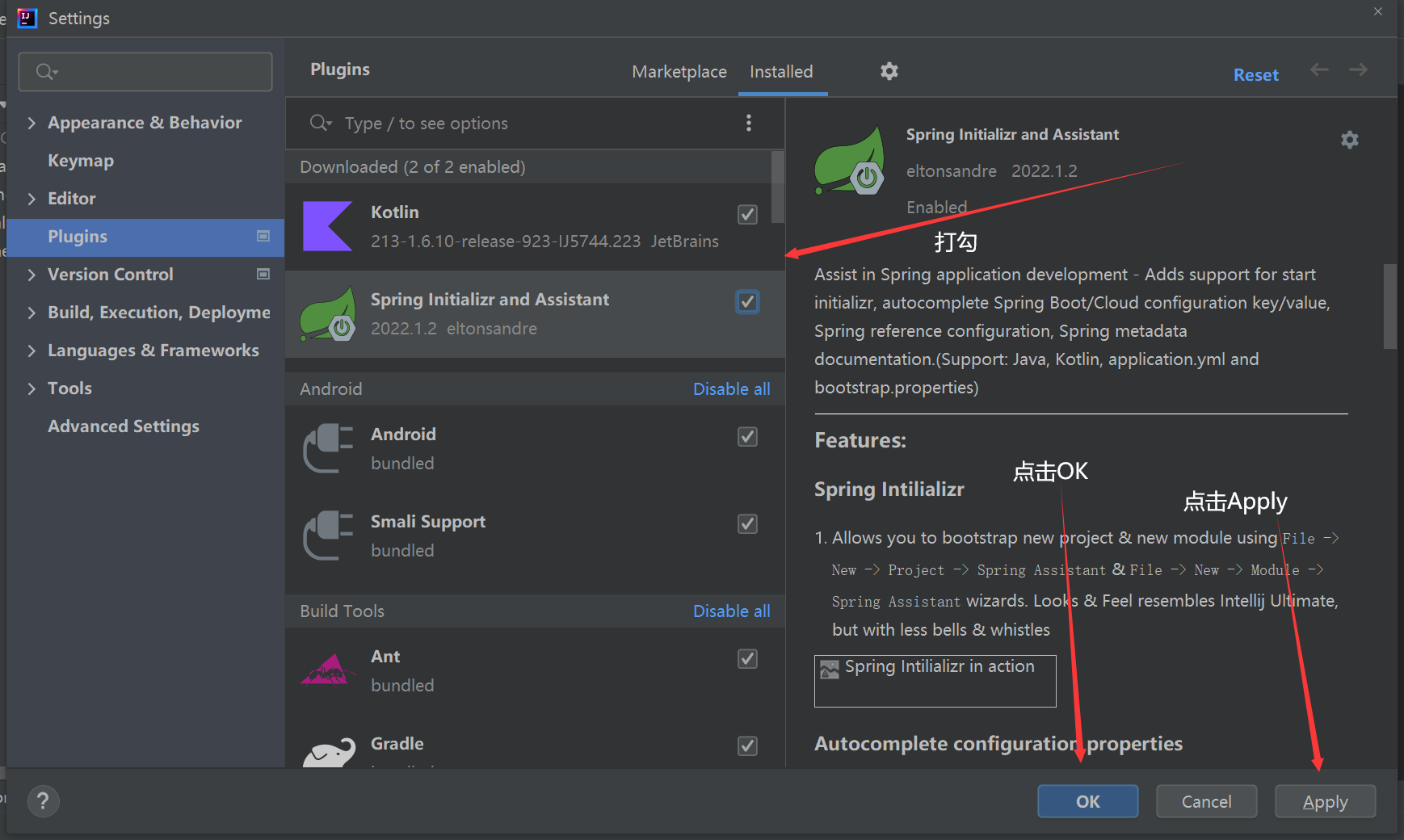Click the project-level marker beside Plugins

263,236
